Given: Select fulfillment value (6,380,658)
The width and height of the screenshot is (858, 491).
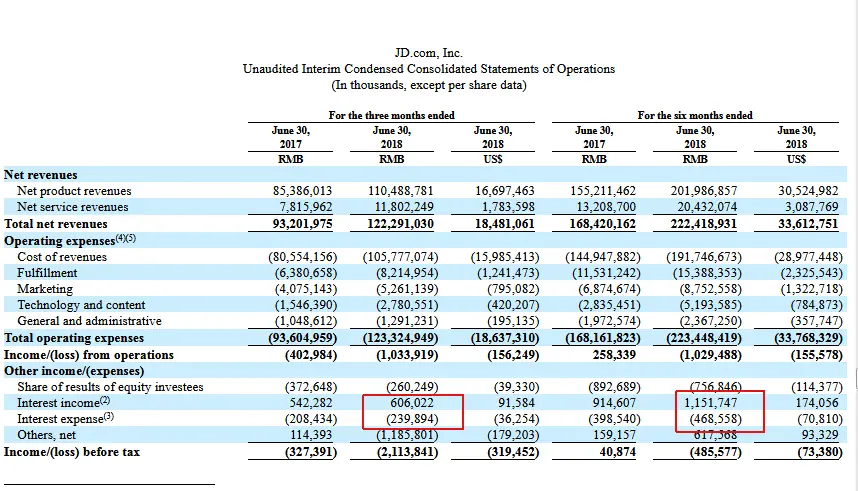Looking at the screenshot, I should point(306,273).
